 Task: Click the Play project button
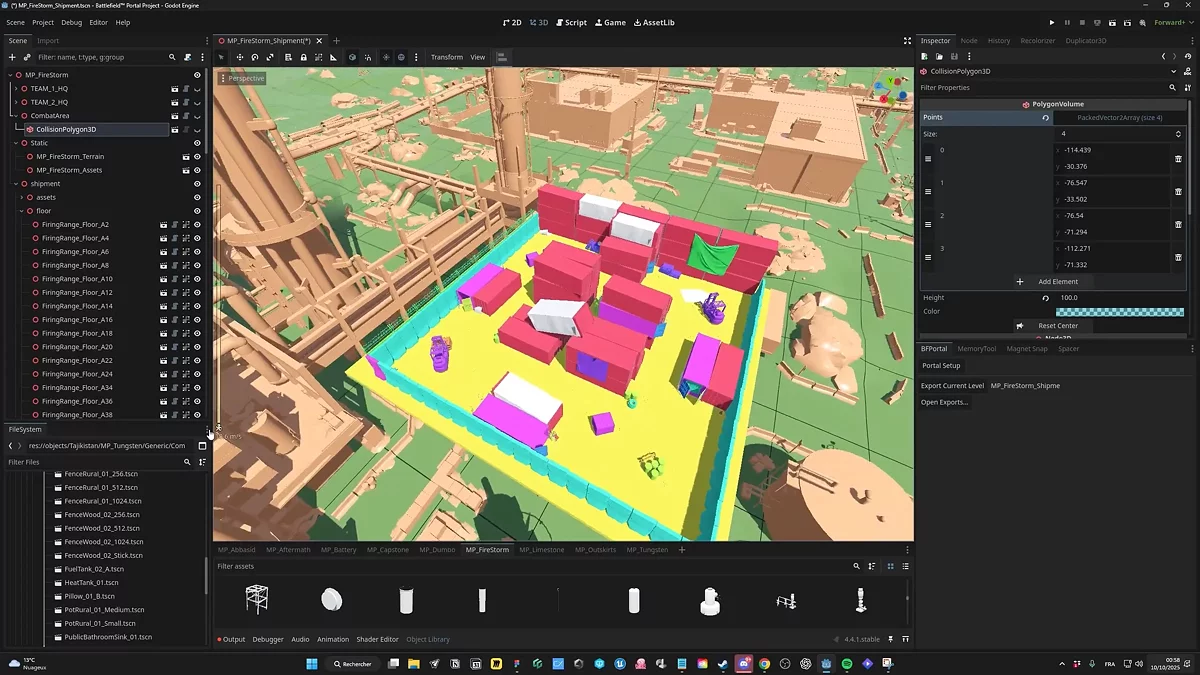coord(1051,22)
